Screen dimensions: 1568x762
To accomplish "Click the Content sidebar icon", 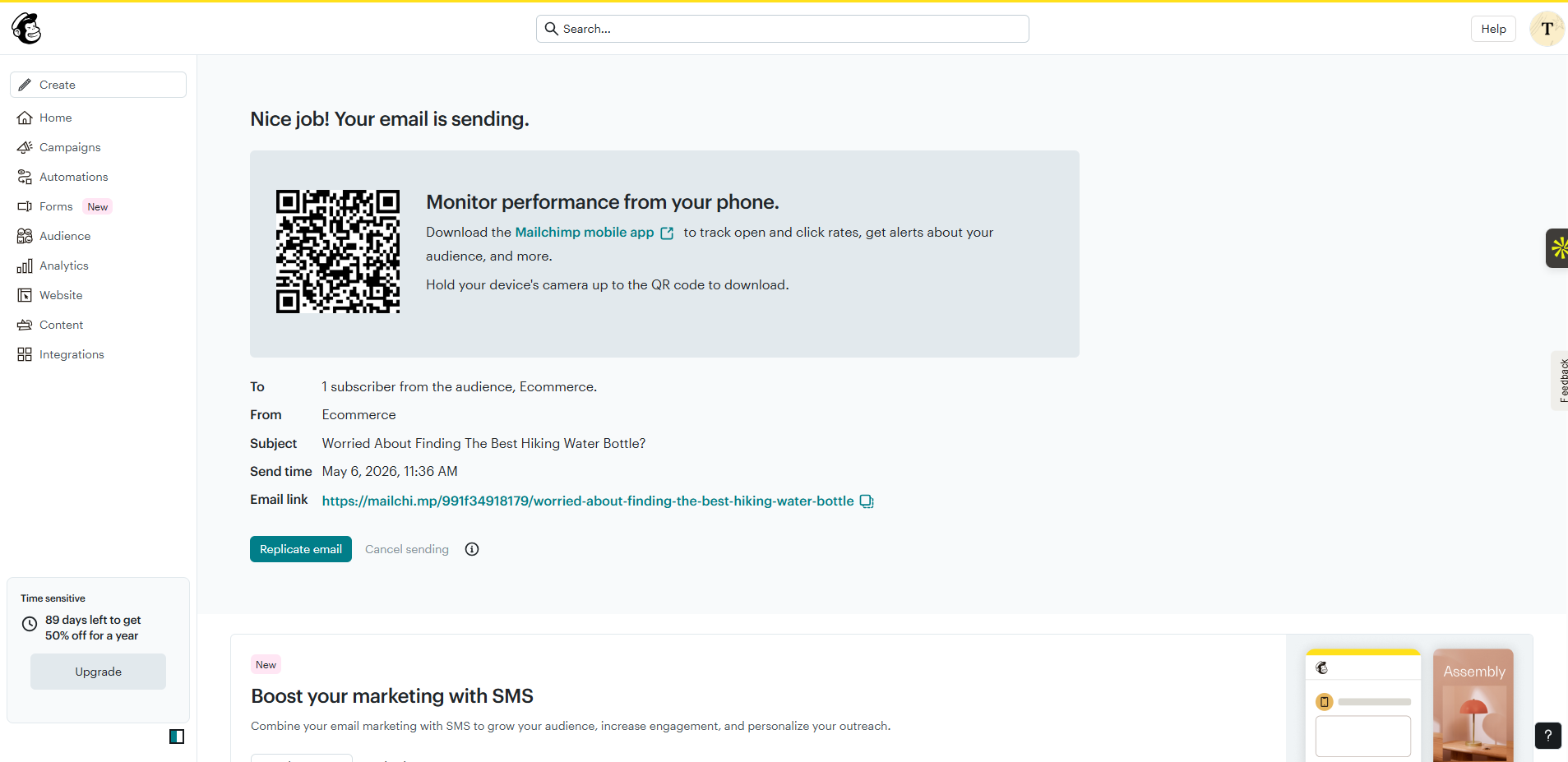I will (x=25, y=325).
